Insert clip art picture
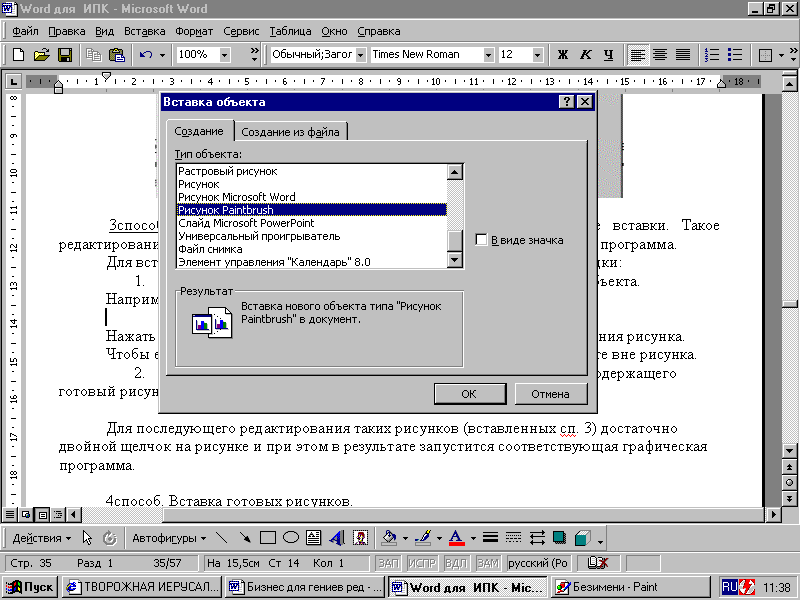 tap(360, 538)
